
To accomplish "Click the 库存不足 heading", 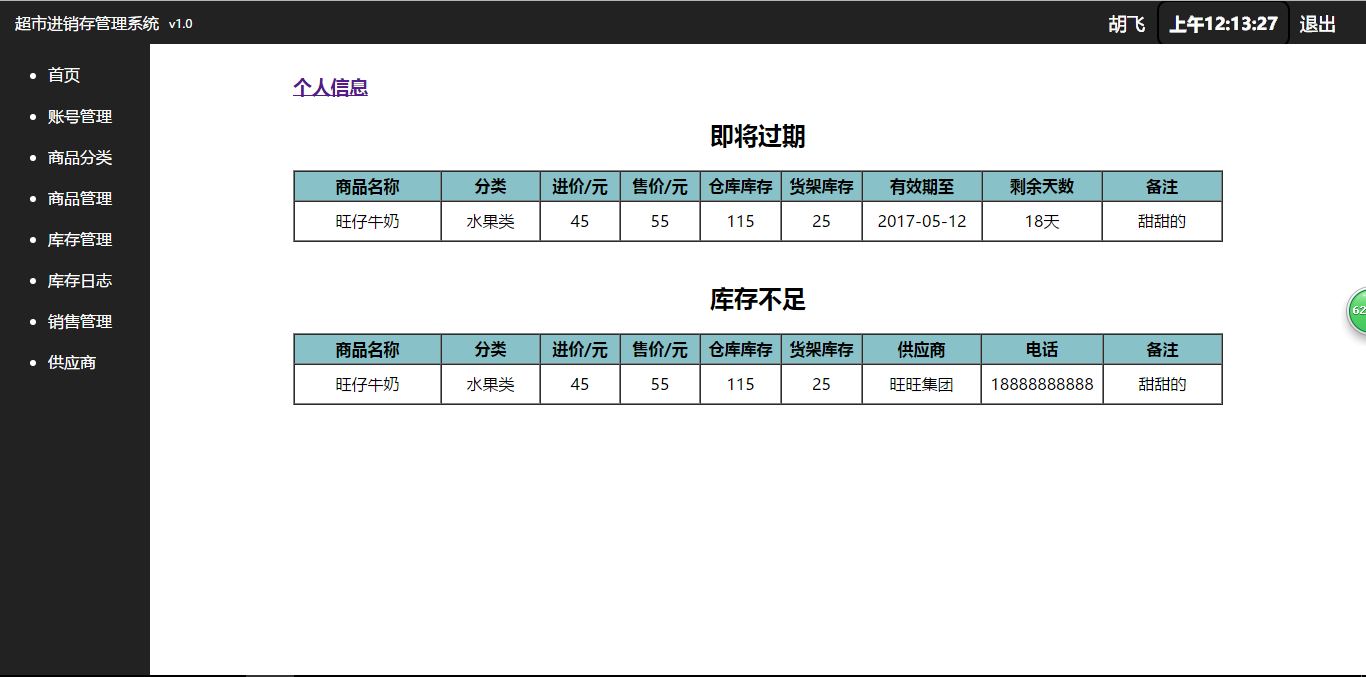I will pos(757,299).
